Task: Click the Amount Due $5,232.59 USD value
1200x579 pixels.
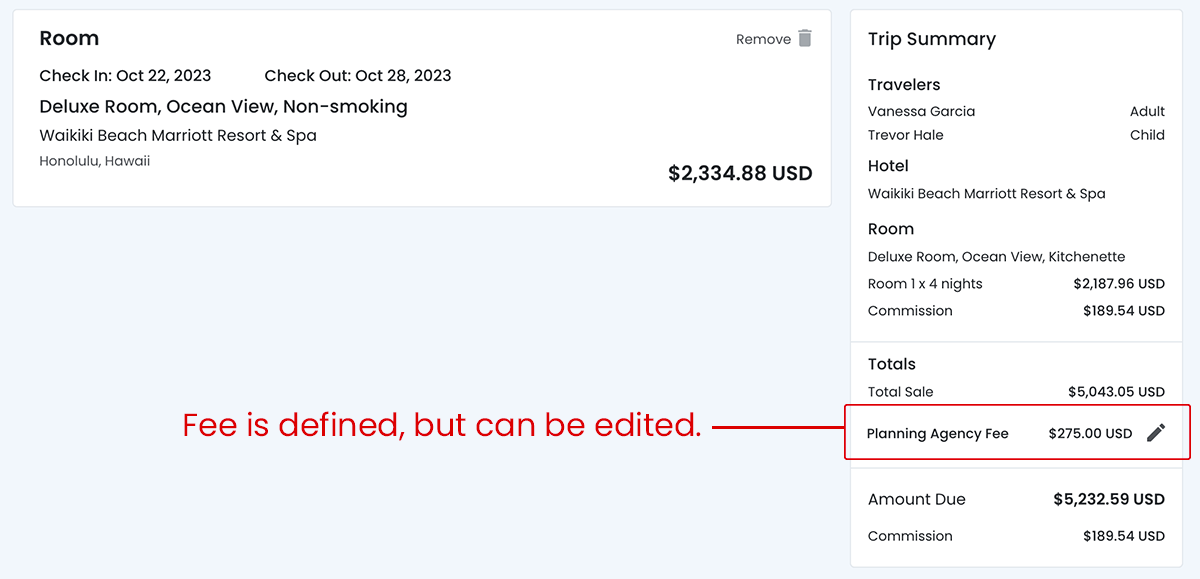Action: coord(1109,499)
